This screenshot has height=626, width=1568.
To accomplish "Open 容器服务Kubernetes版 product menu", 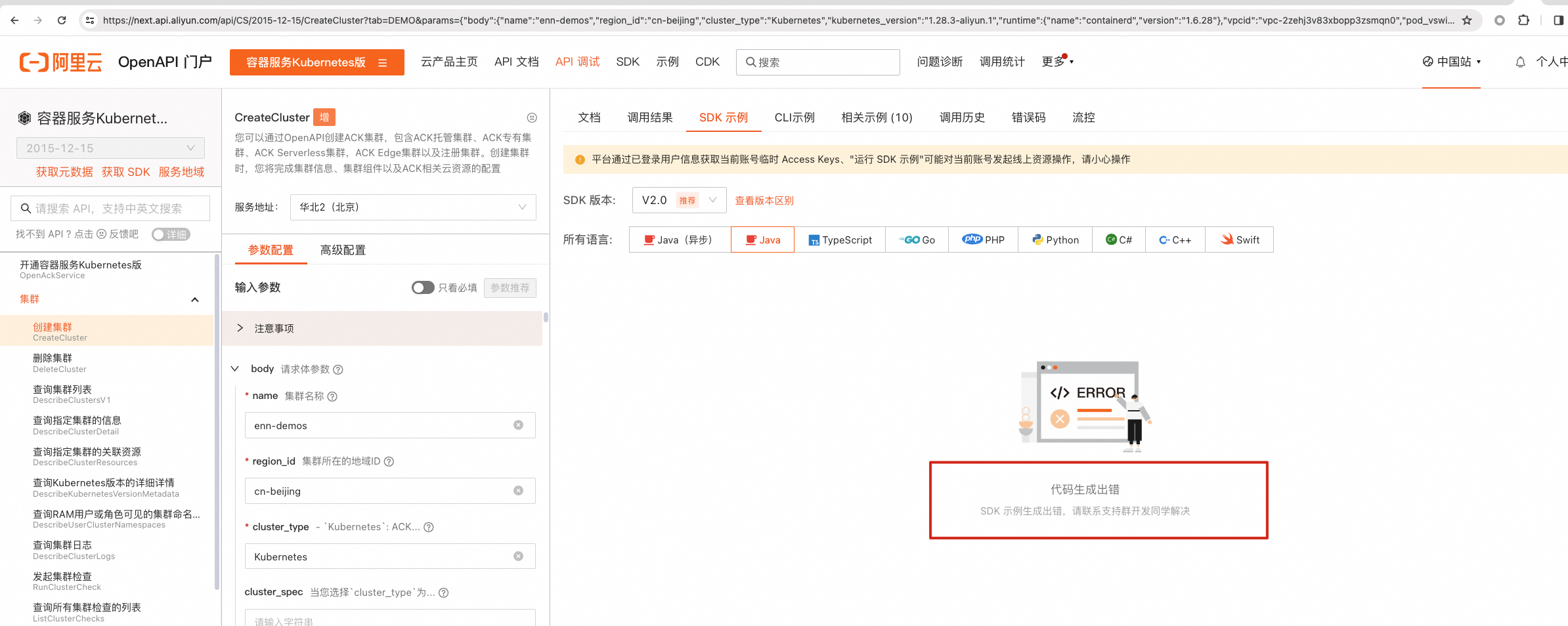I will [x=317, y=62].
